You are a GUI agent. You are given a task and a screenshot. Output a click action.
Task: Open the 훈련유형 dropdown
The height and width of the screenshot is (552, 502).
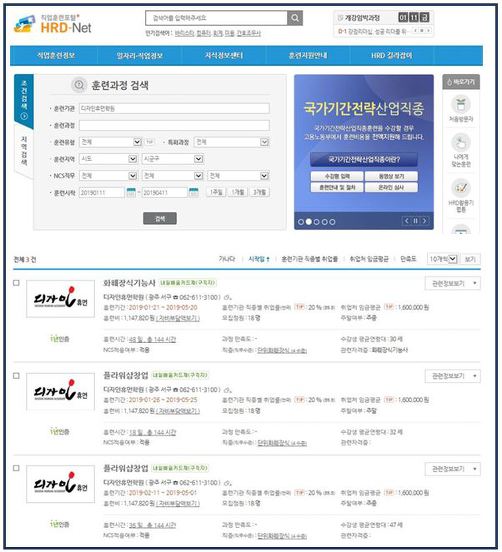click(111, 142)
